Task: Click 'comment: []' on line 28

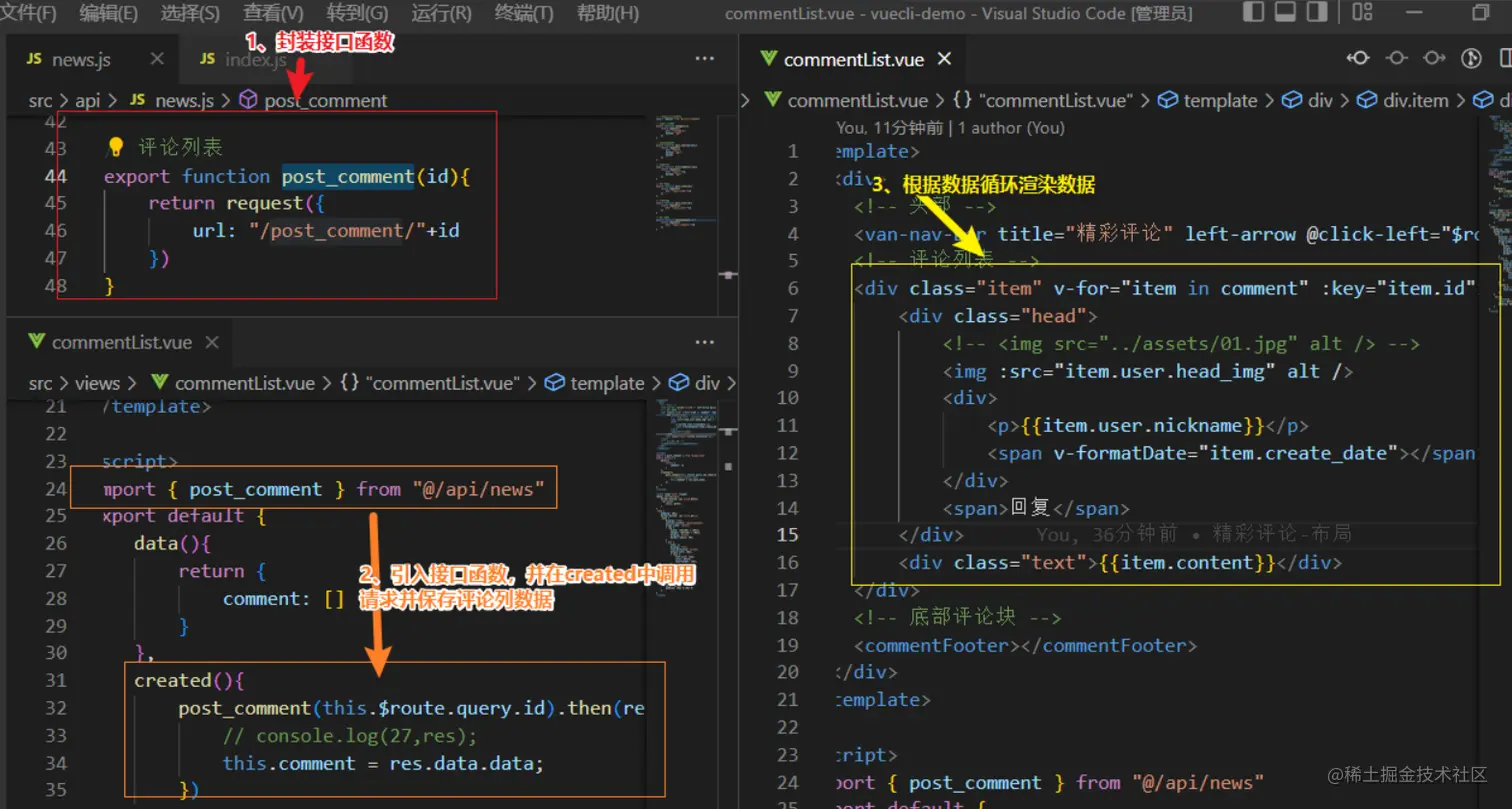Action: 284,598
